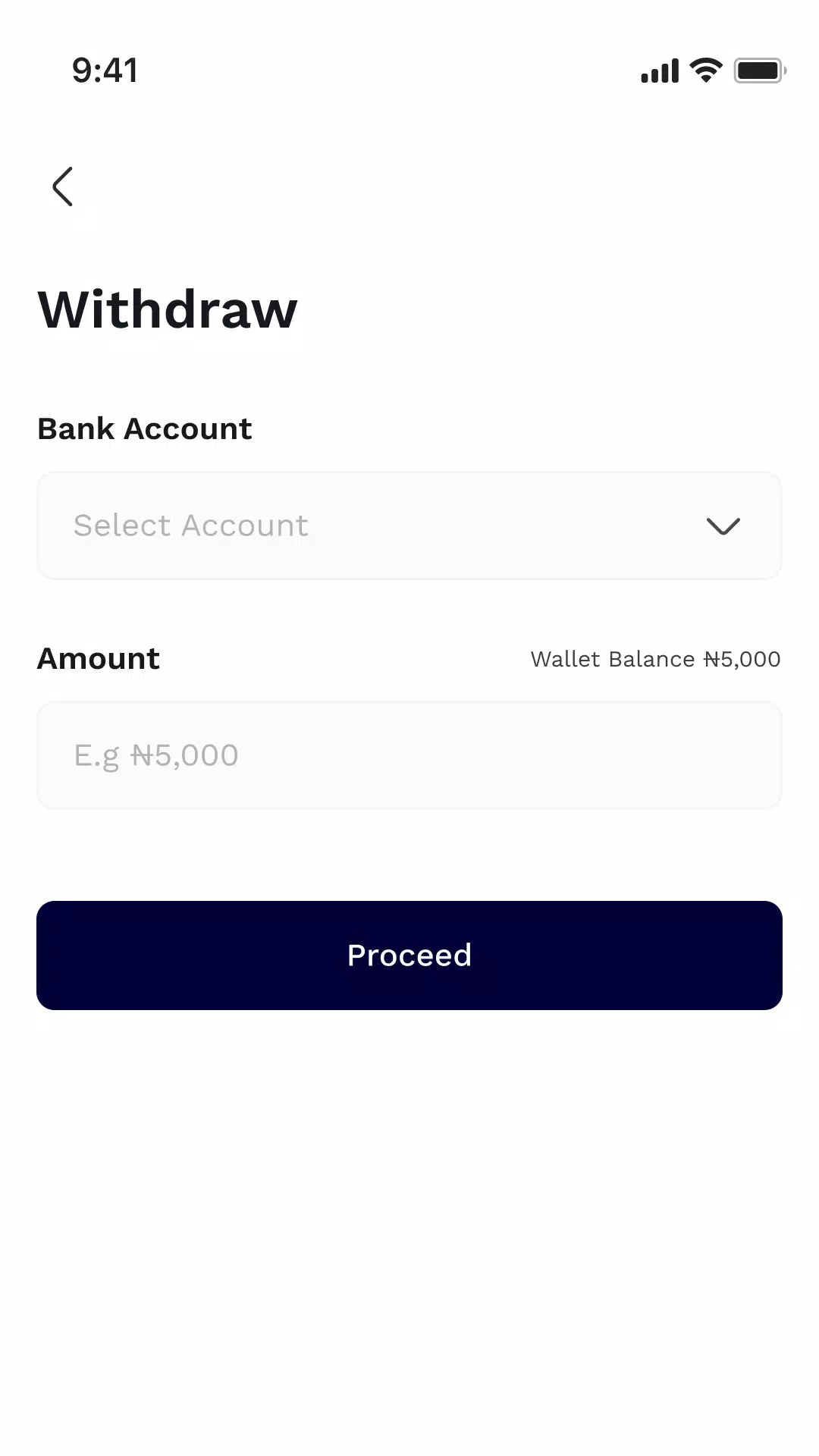
Task: Tap the Withdraw page heading
Action: (168, 309)
